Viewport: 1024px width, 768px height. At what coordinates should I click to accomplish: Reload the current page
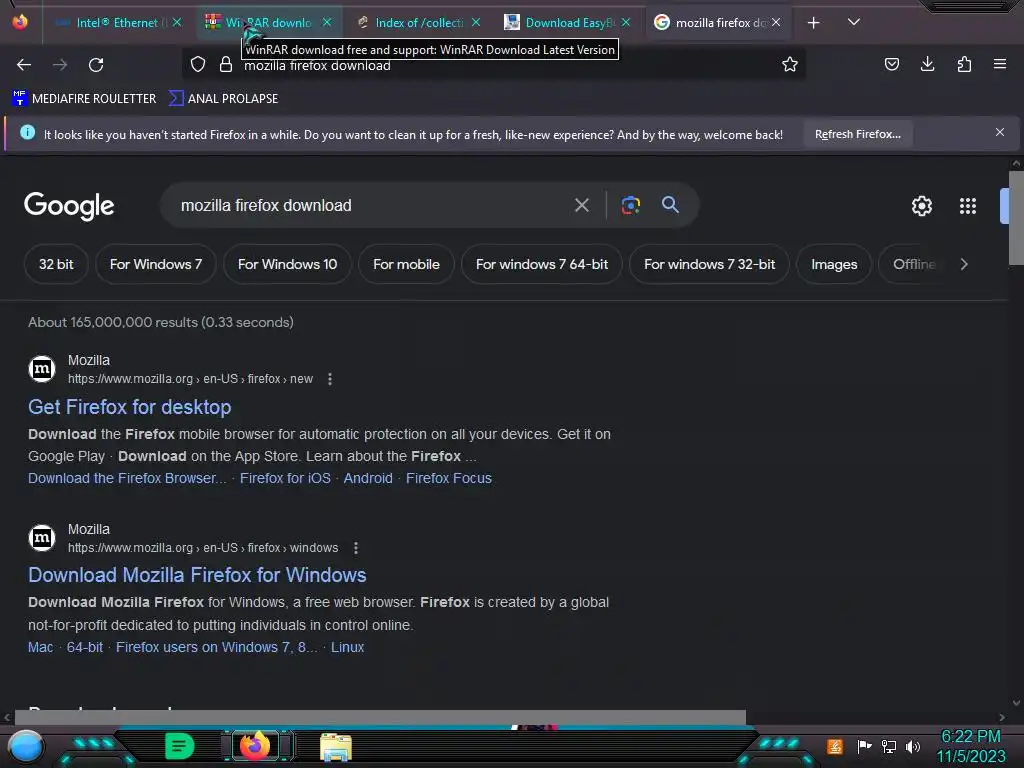(x=96, y=65)
